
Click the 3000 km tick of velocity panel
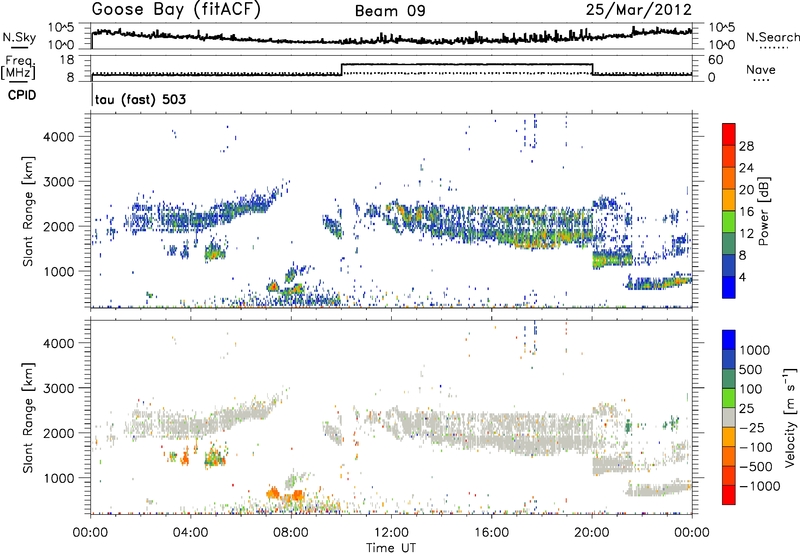click(x=58, y=388)
